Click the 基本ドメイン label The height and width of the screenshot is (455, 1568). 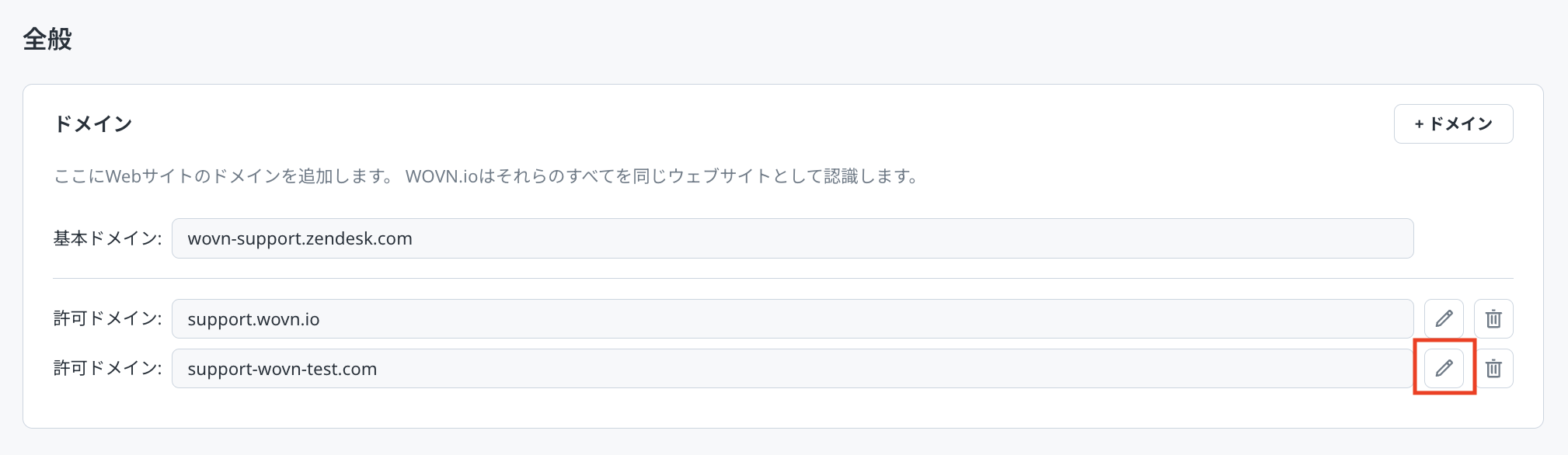pyautogui.click(x=107, y=238)
